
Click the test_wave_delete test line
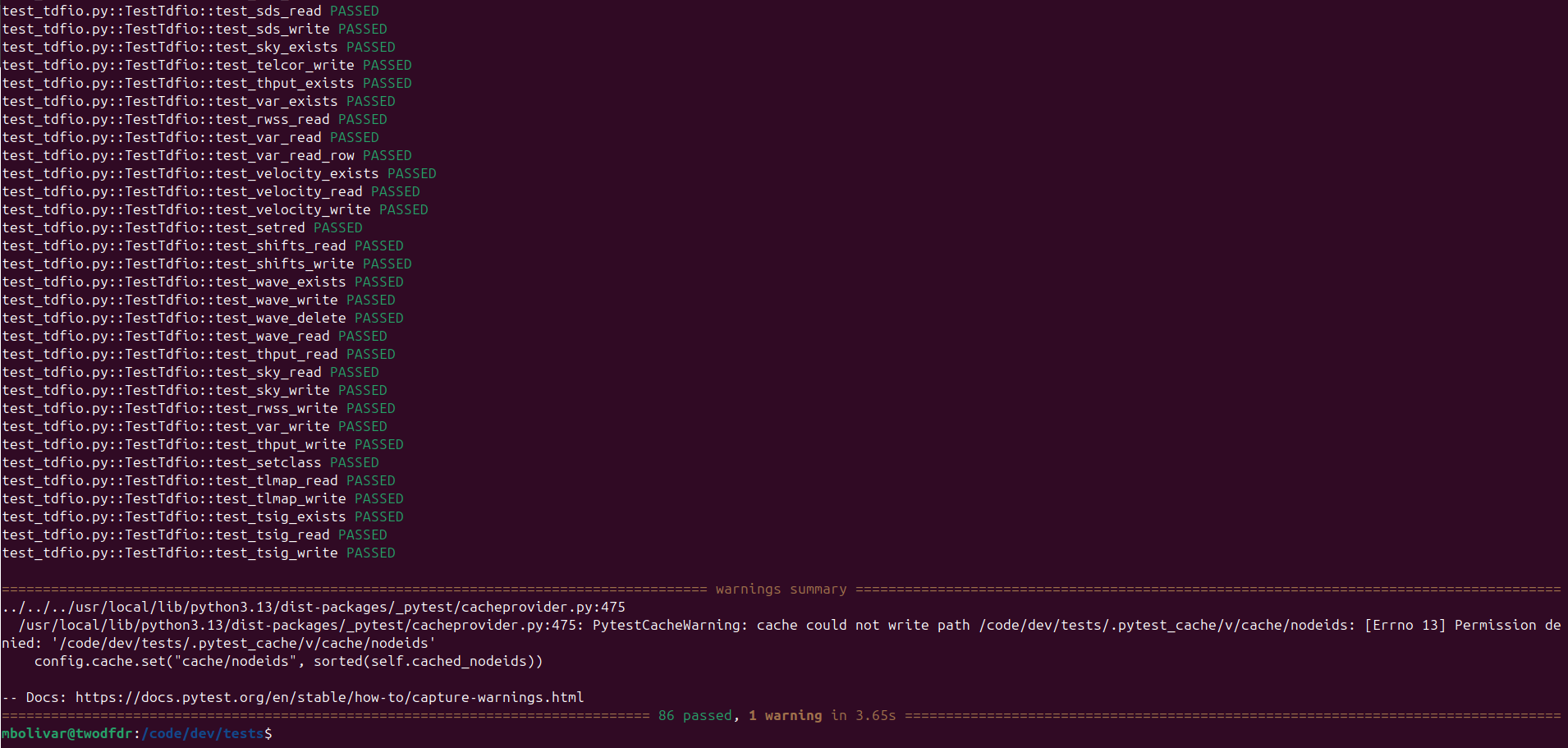(202, 318)
